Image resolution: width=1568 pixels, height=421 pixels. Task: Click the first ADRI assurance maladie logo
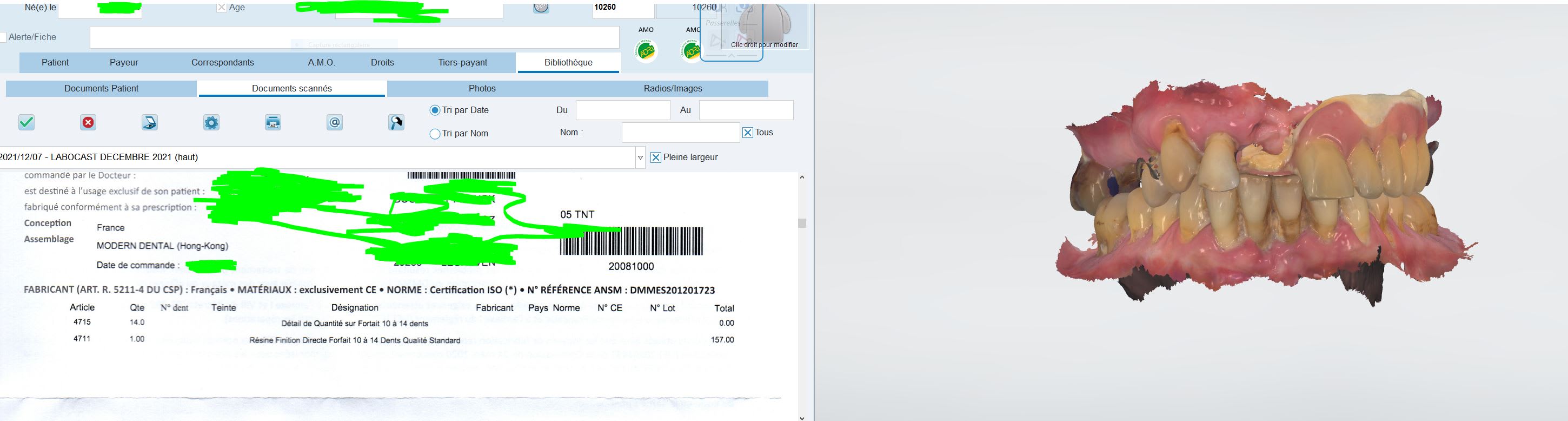(x=646, y=50)
